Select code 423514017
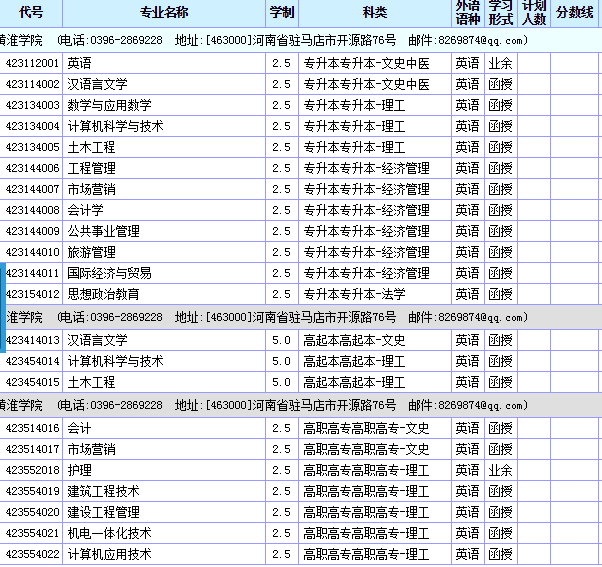Screen dimensions: 602x567 (x=33, y=449)
